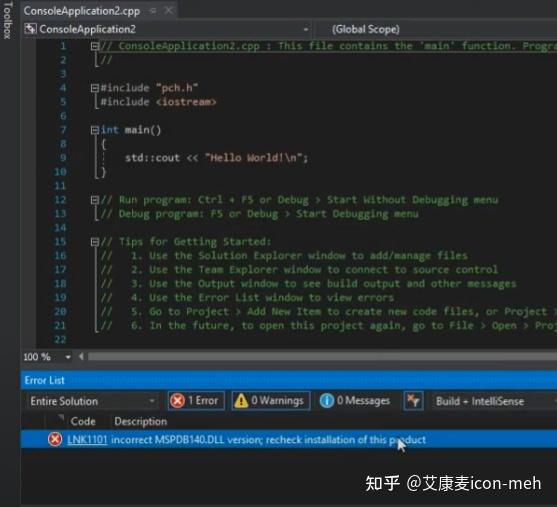Collapse the Tips comment block at line 15
The height and width of the screenshot is (507, 557).
(x=94, y=242)
